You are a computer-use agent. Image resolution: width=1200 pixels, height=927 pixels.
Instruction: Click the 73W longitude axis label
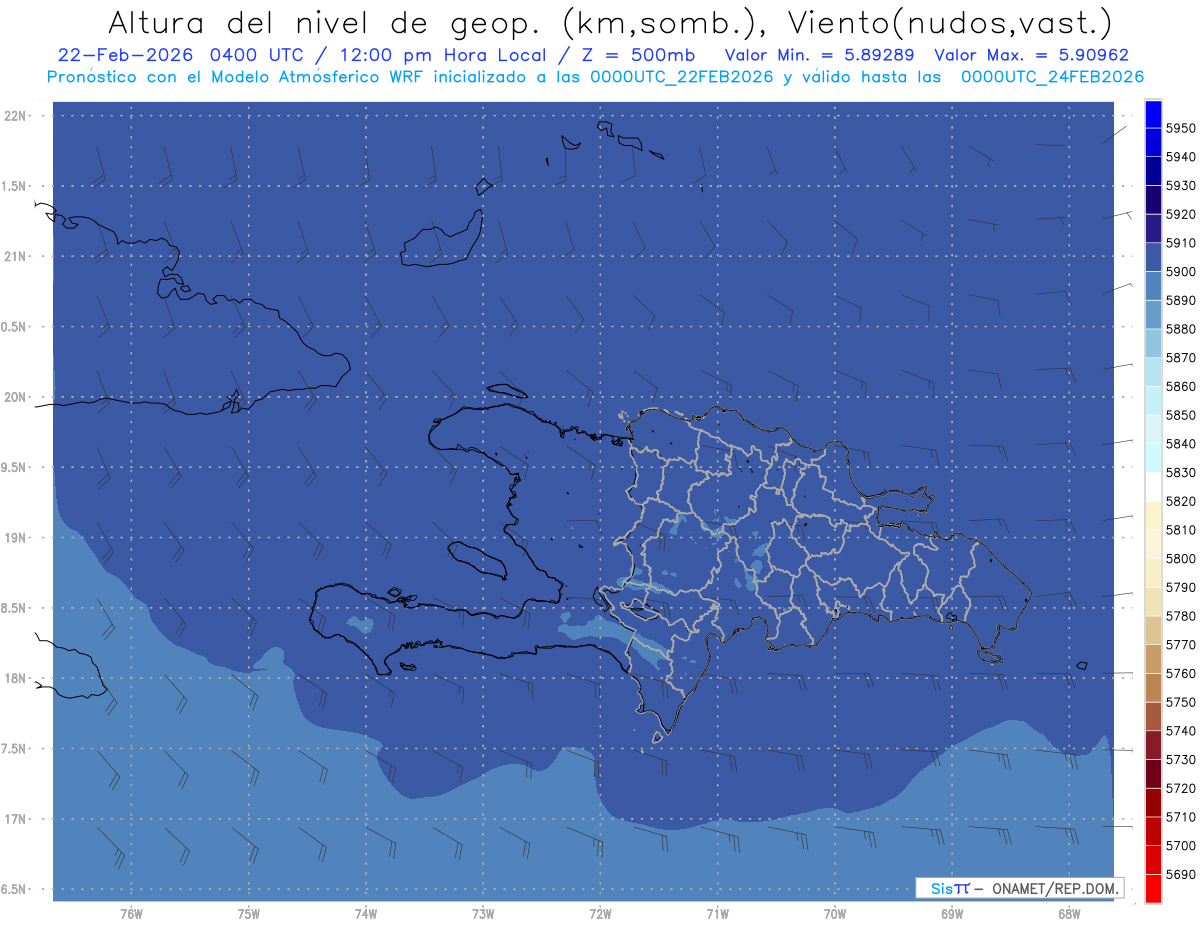pos(483,914)
